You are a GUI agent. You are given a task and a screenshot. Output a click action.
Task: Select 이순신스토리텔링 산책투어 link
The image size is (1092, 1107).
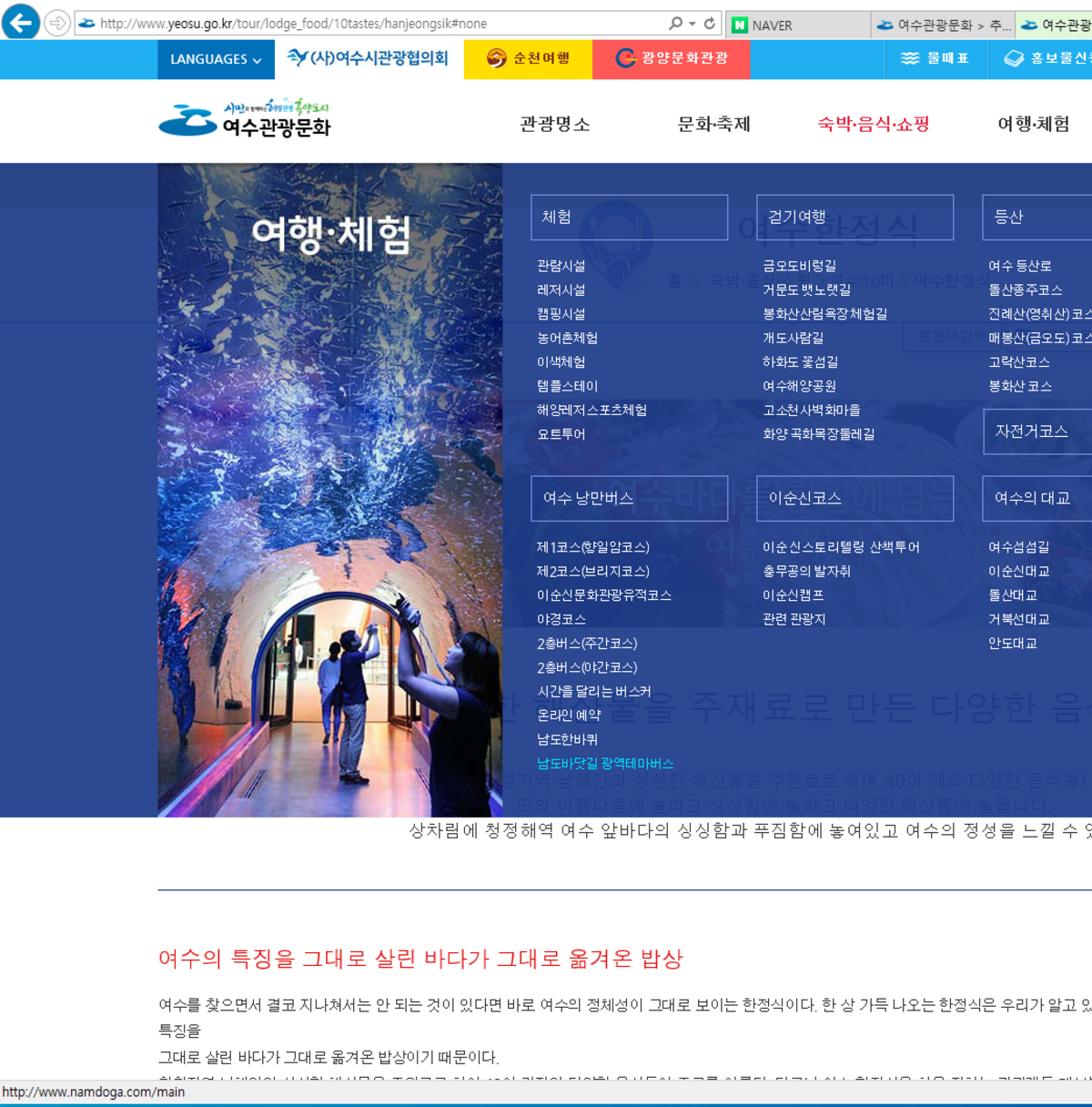(x=843, y=546)
